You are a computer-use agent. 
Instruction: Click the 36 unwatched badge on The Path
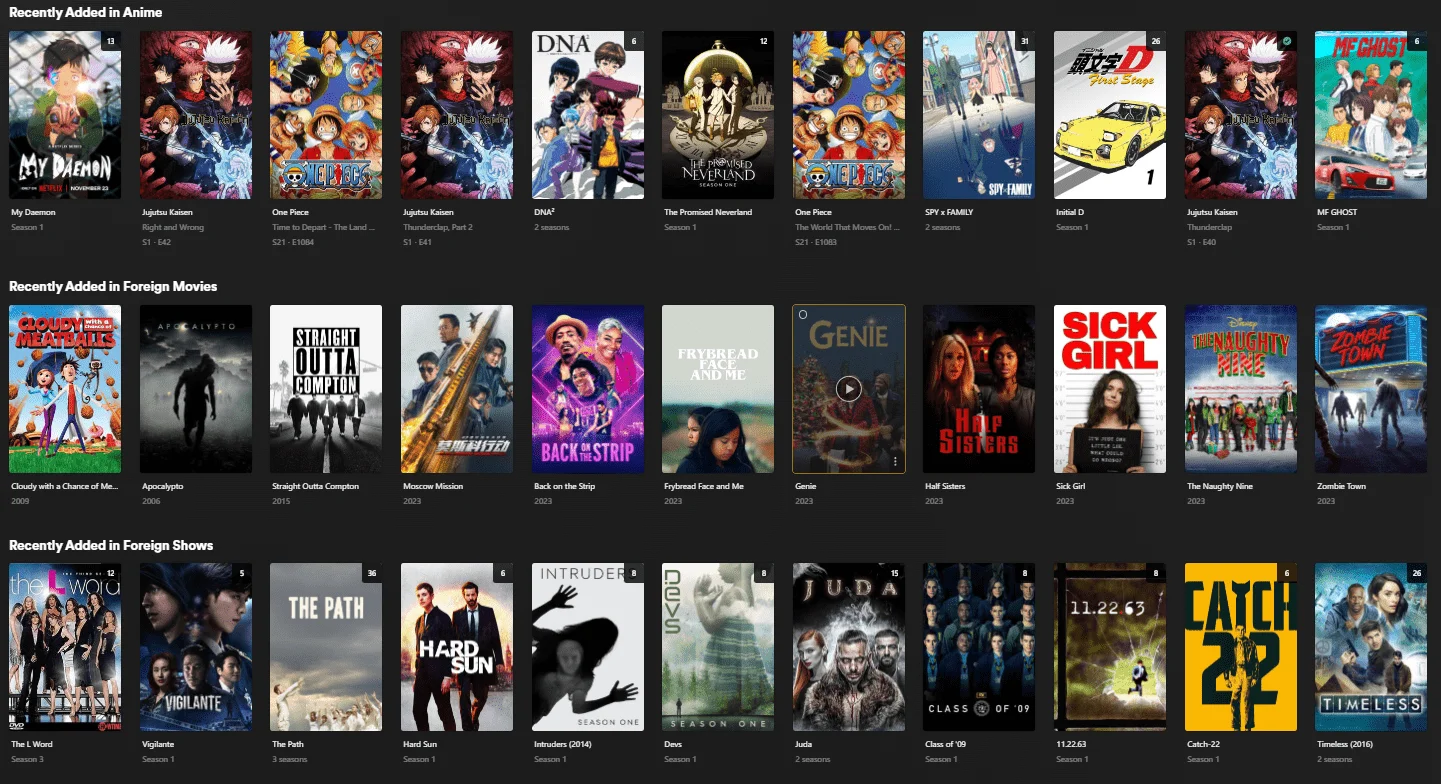pos(371,573)
